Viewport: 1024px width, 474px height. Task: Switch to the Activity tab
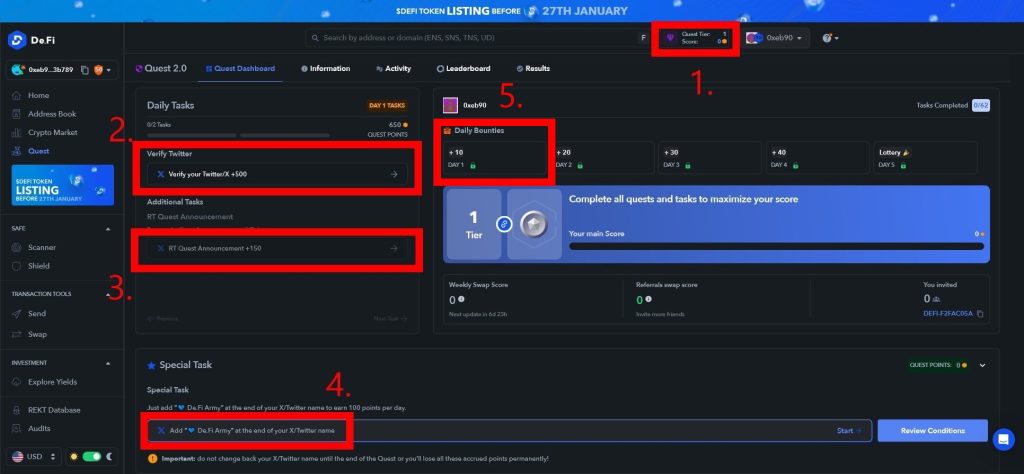[392, 69]
